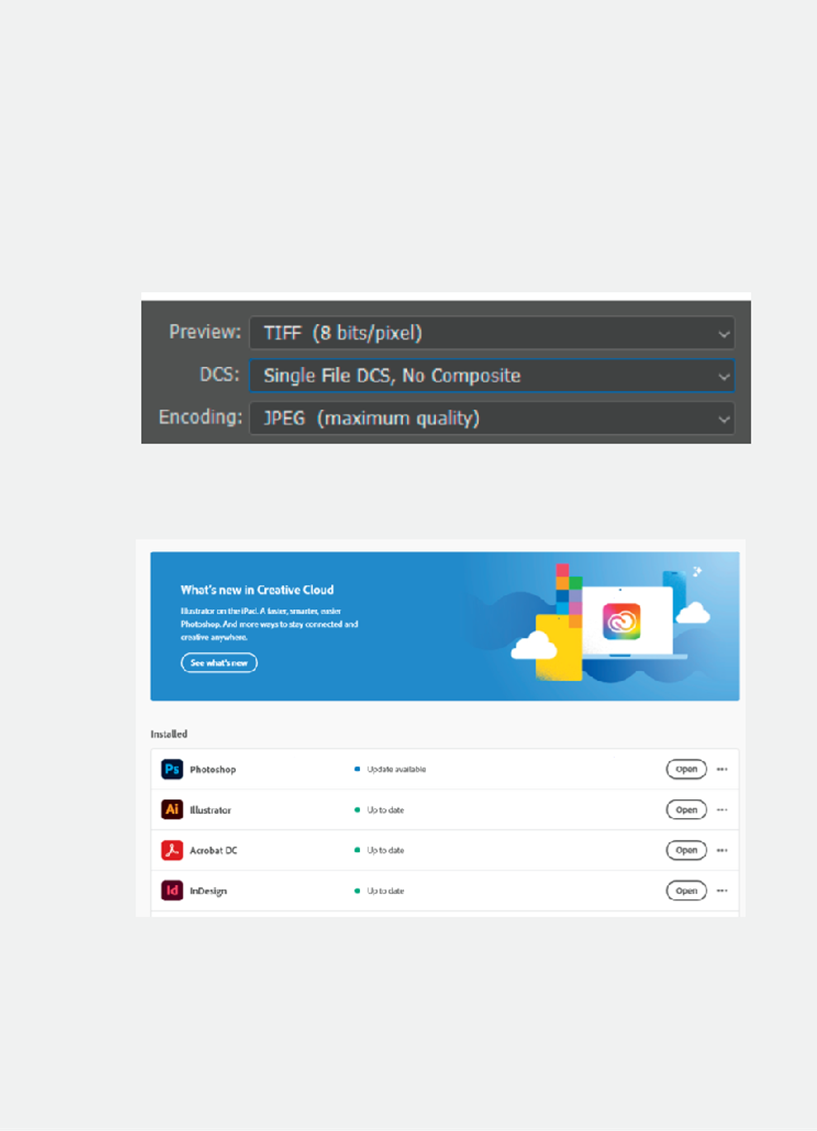Open more options for Illustrator
Image resolution: width=817 pixels, height=1131 pixels.
(722, 810)
